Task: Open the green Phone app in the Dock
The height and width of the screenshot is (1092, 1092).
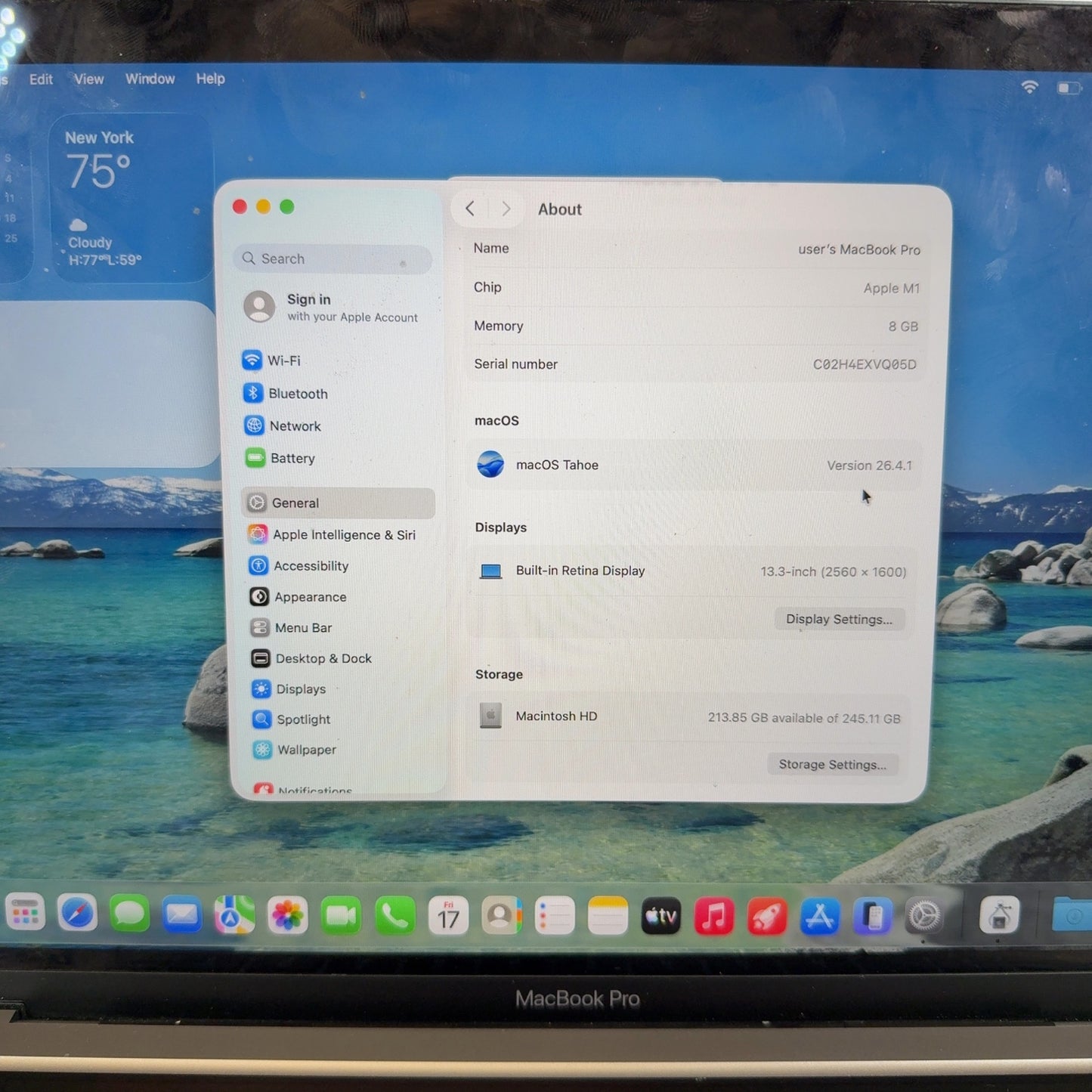Action: [394, 916]
